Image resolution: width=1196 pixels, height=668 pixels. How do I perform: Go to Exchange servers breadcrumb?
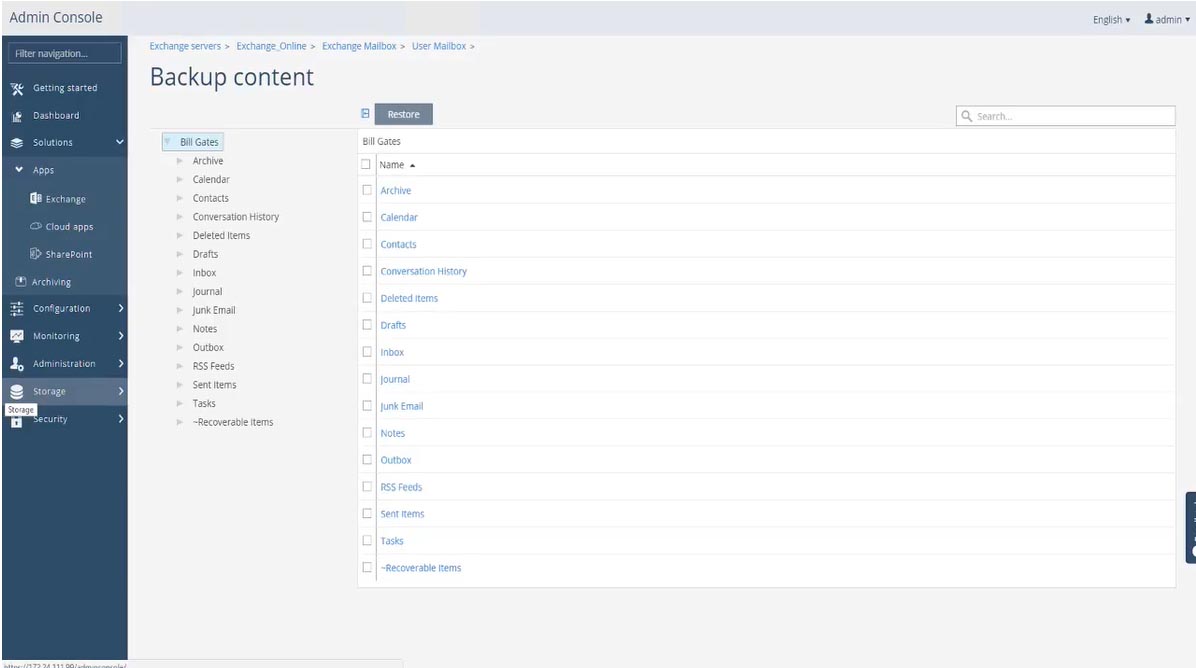[185, 47]
